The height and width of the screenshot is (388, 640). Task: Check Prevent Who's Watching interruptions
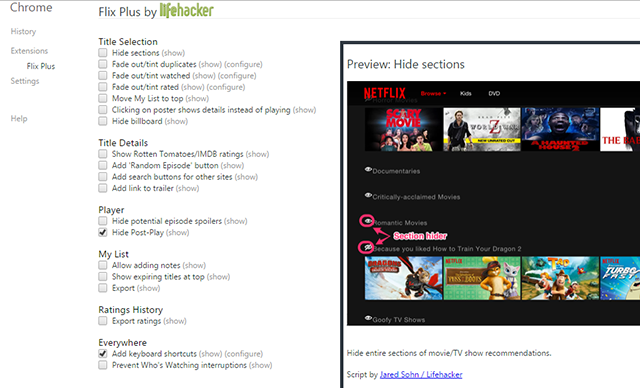[103, 365]
